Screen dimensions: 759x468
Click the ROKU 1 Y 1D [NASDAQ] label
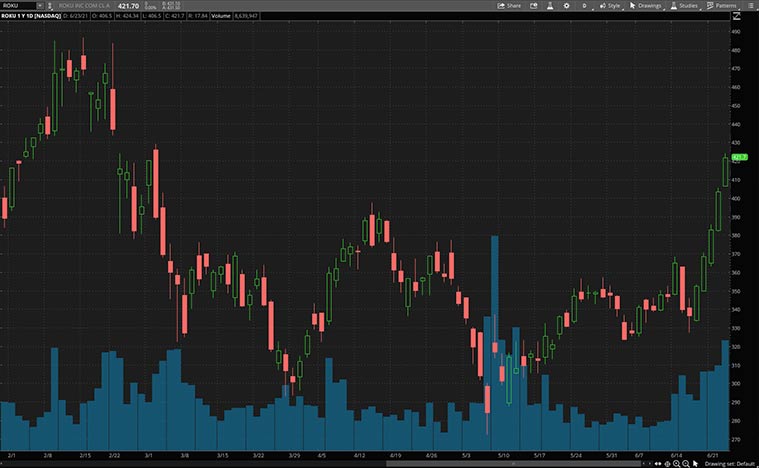coord(30,16)
